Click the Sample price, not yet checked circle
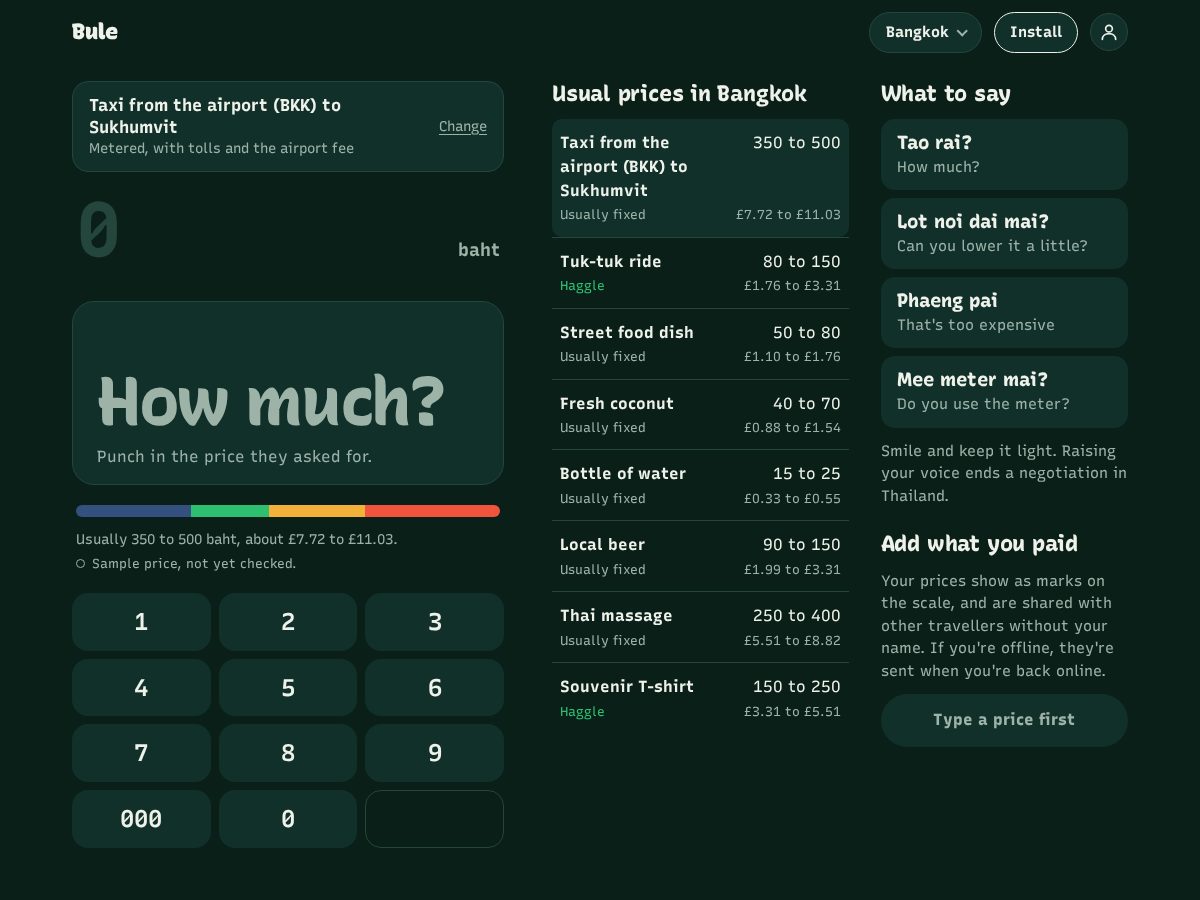This screenshot has height=900, width=1200. pos(80,564)
